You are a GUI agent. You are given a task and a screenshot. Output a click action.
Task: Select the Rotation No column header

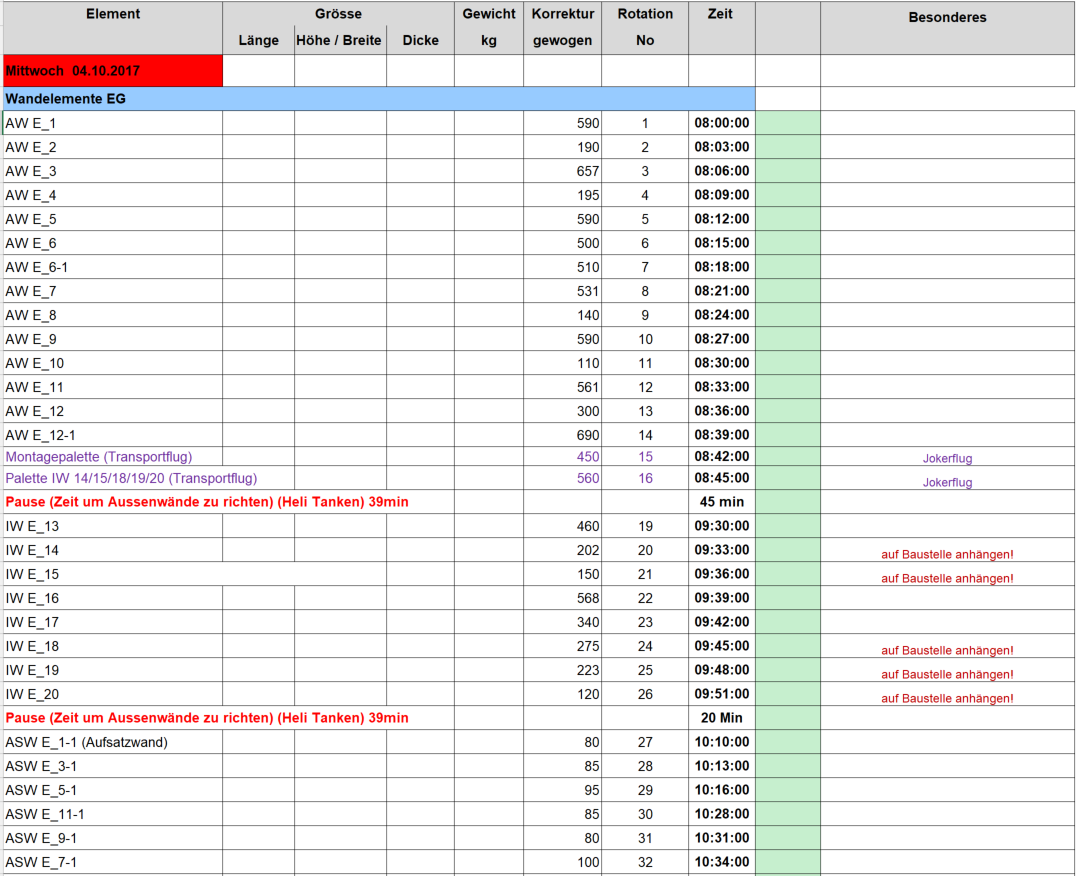pyautogui.click(x=644, y=27)
